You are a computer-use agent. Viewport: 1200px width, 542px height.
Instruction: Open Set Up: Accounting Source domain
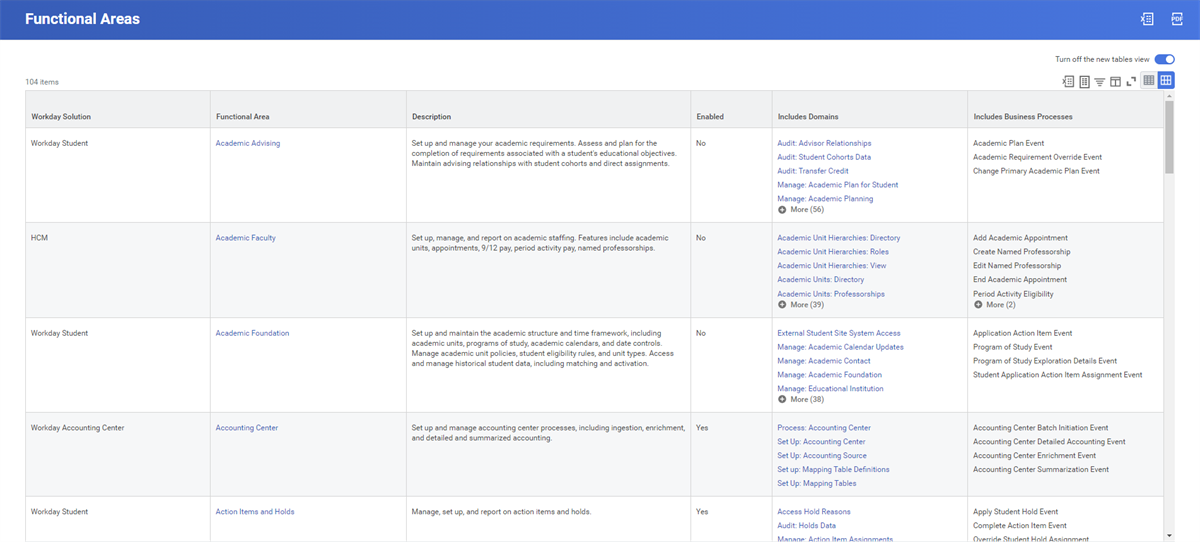(x=822, y=456)
